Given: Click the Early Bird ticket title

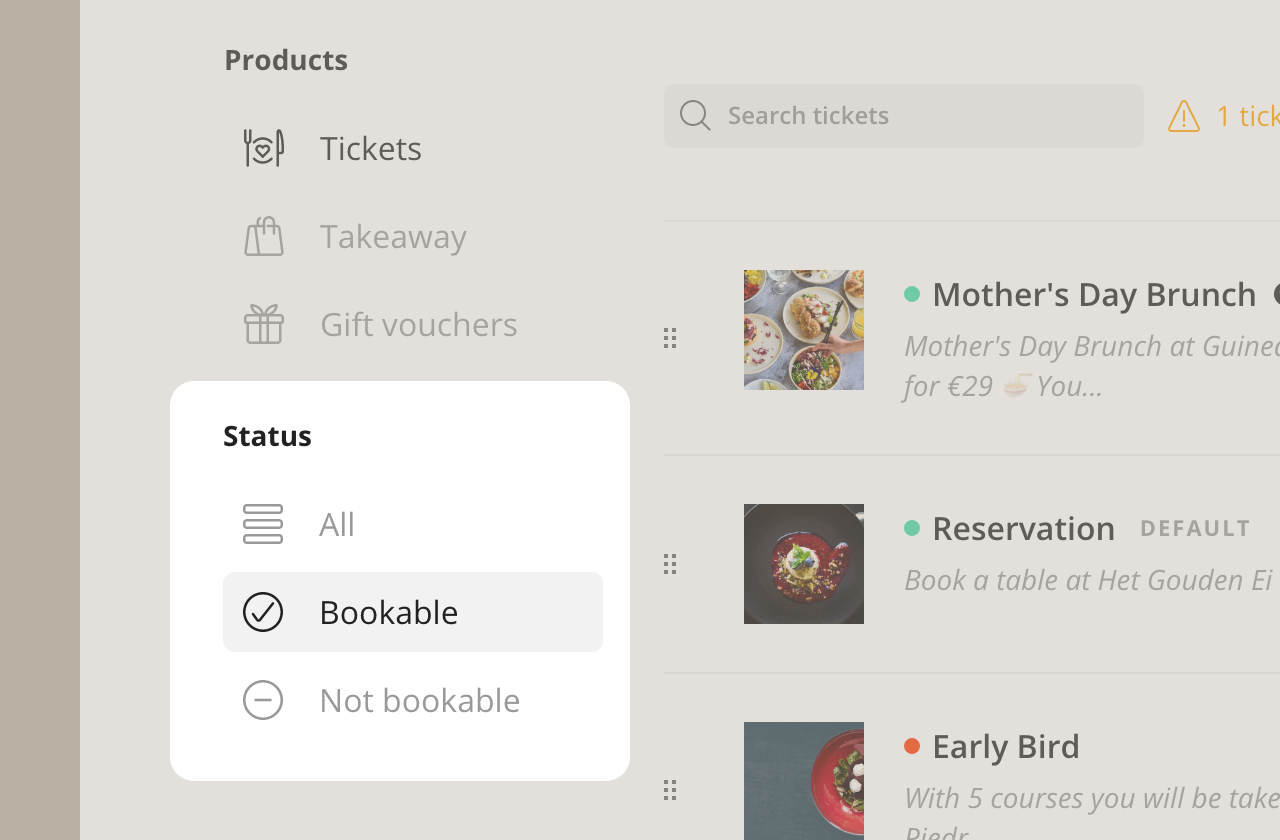Looking at the screenshot, I should (1005, 746).
